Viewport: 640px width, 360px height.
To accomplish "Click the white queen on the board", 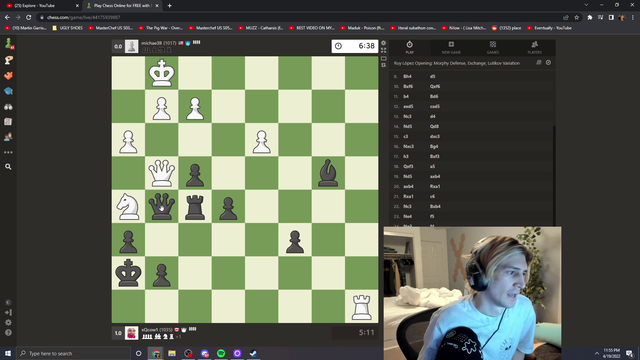I will [x=162, y=173].
